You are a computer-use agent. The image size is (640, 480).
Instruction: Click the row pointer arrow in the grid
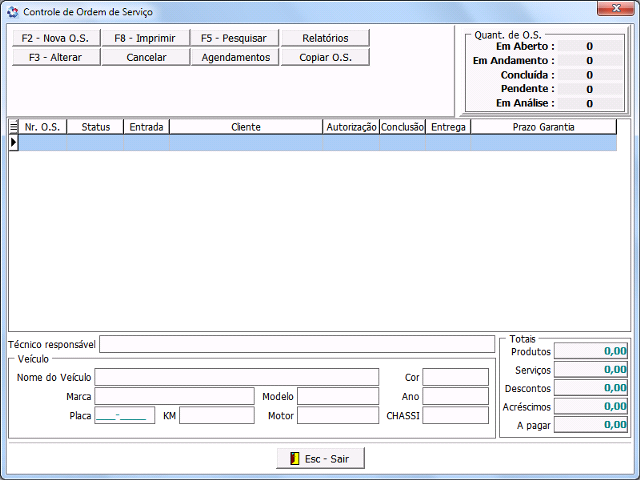click(13, 142)
